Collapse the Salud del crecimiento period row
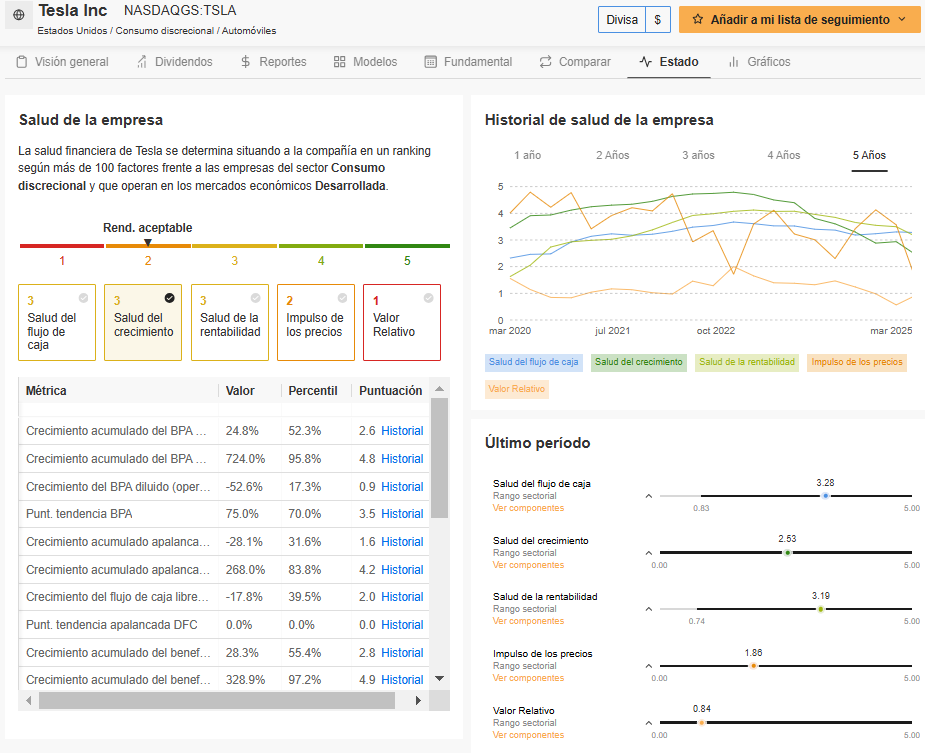 tap(649, 553)
